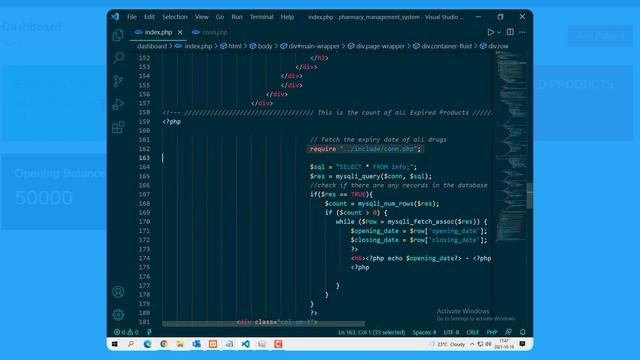Click the VS Code logo icon
This screenshot has width=640, height=360.
(x=115, y=17)
